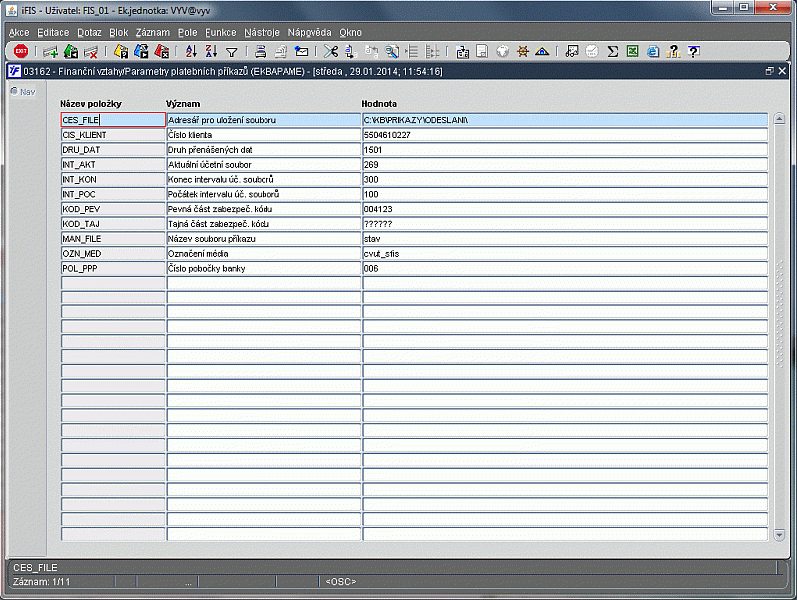797x600 pixels.
Task: Click the printer icon in toolbar
Action: click(x=260, y=51)
